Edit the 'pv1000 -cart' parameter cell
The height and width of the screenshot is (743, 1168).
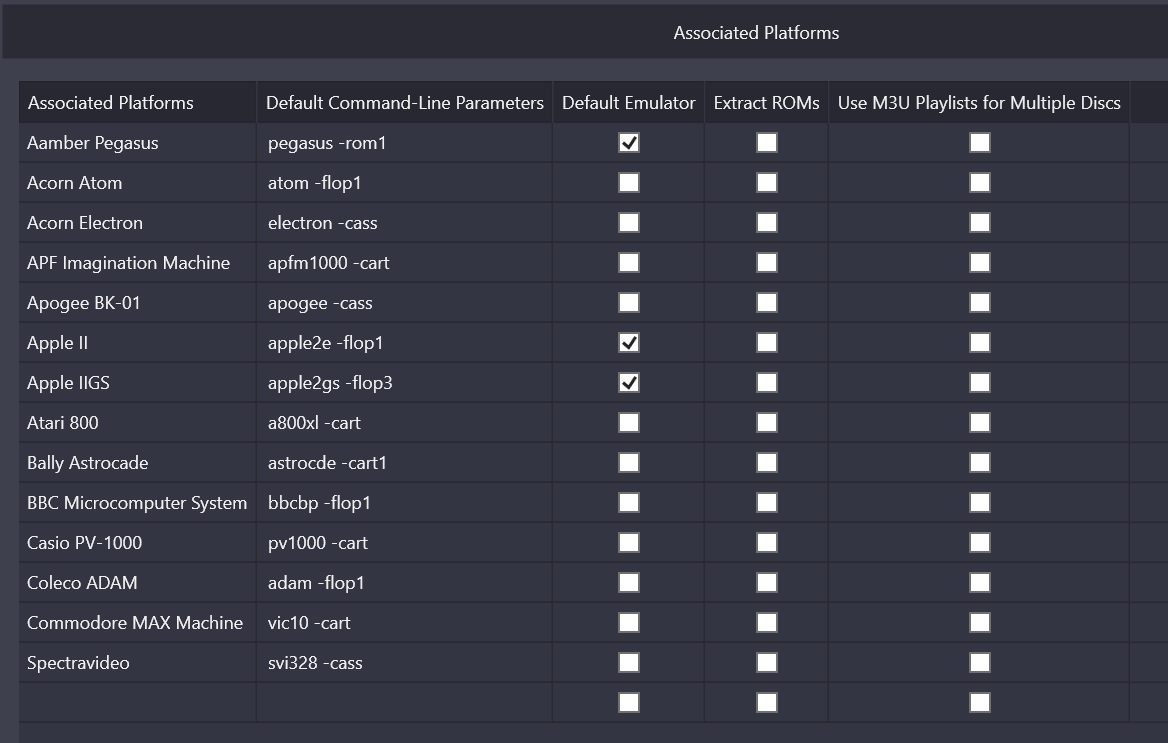[x=404, y=543]
